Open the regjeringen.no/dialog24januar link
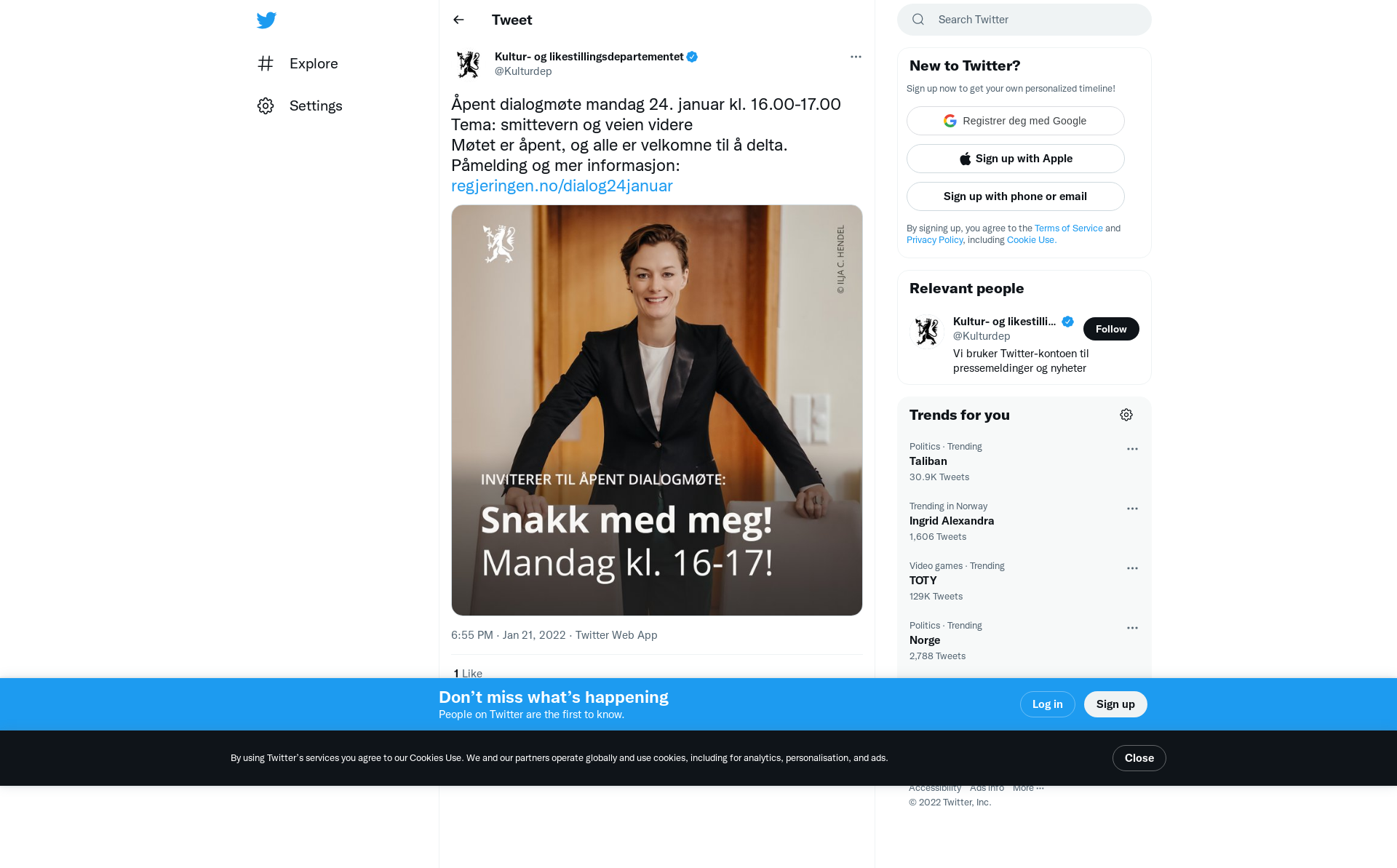 (562, 186)
